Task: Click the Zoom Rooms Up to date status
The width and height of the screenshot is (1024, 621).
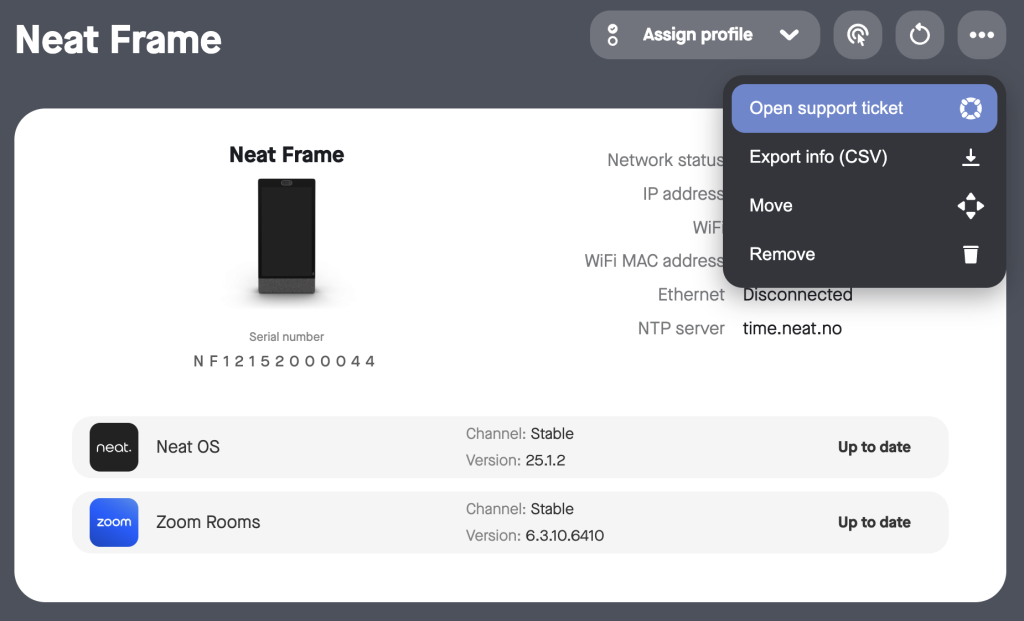Action: click(874, 522)
